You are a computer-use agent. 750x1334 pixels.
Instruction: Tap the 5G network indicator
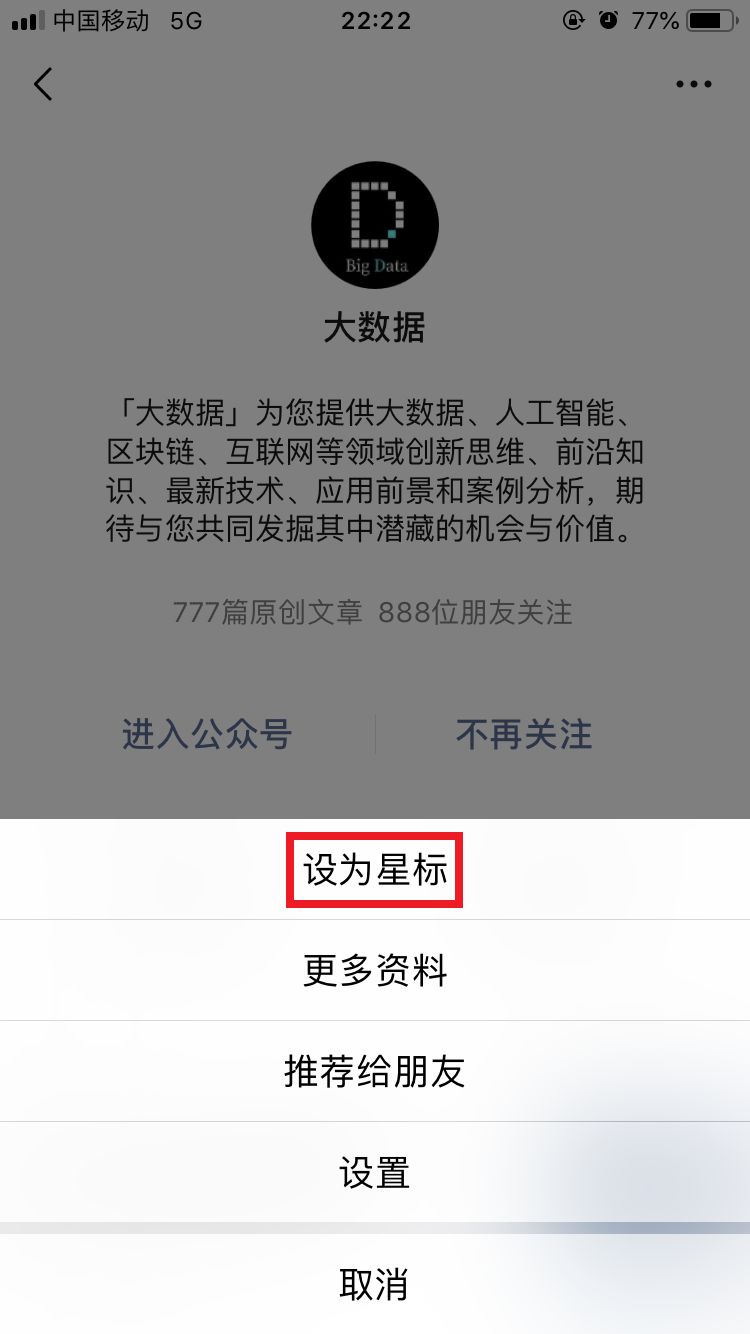click(186, 20)
